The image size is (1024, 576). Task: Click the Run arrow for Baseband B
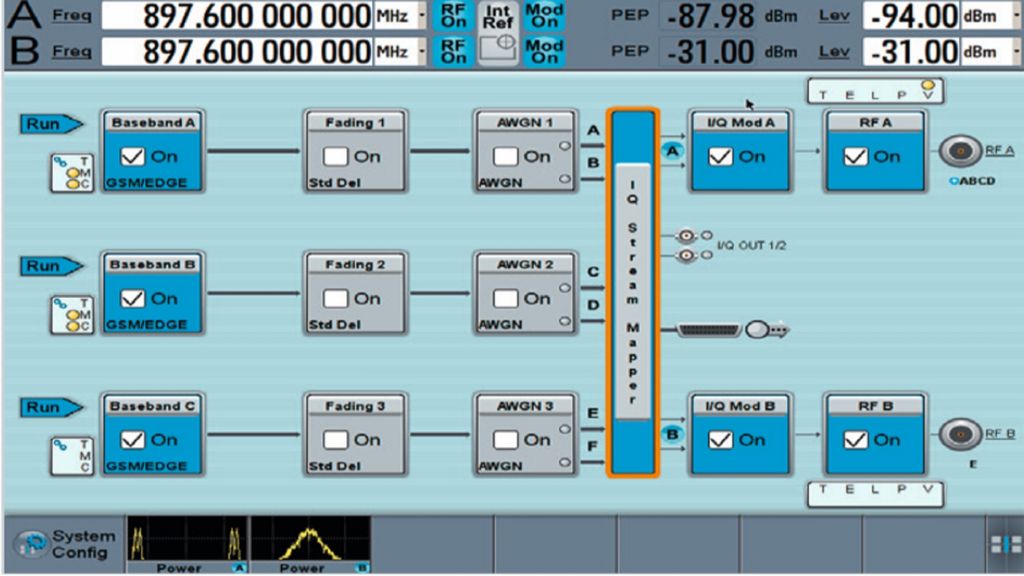click(x=51, y=266)
